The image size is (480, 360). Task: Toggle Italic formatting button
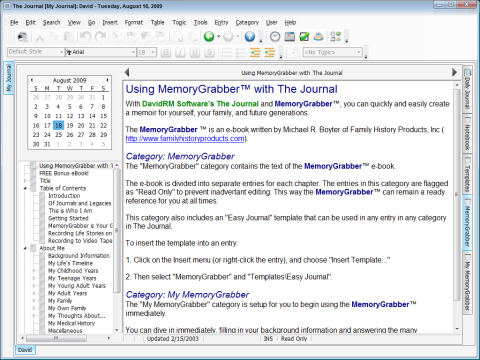coord(180,52)
